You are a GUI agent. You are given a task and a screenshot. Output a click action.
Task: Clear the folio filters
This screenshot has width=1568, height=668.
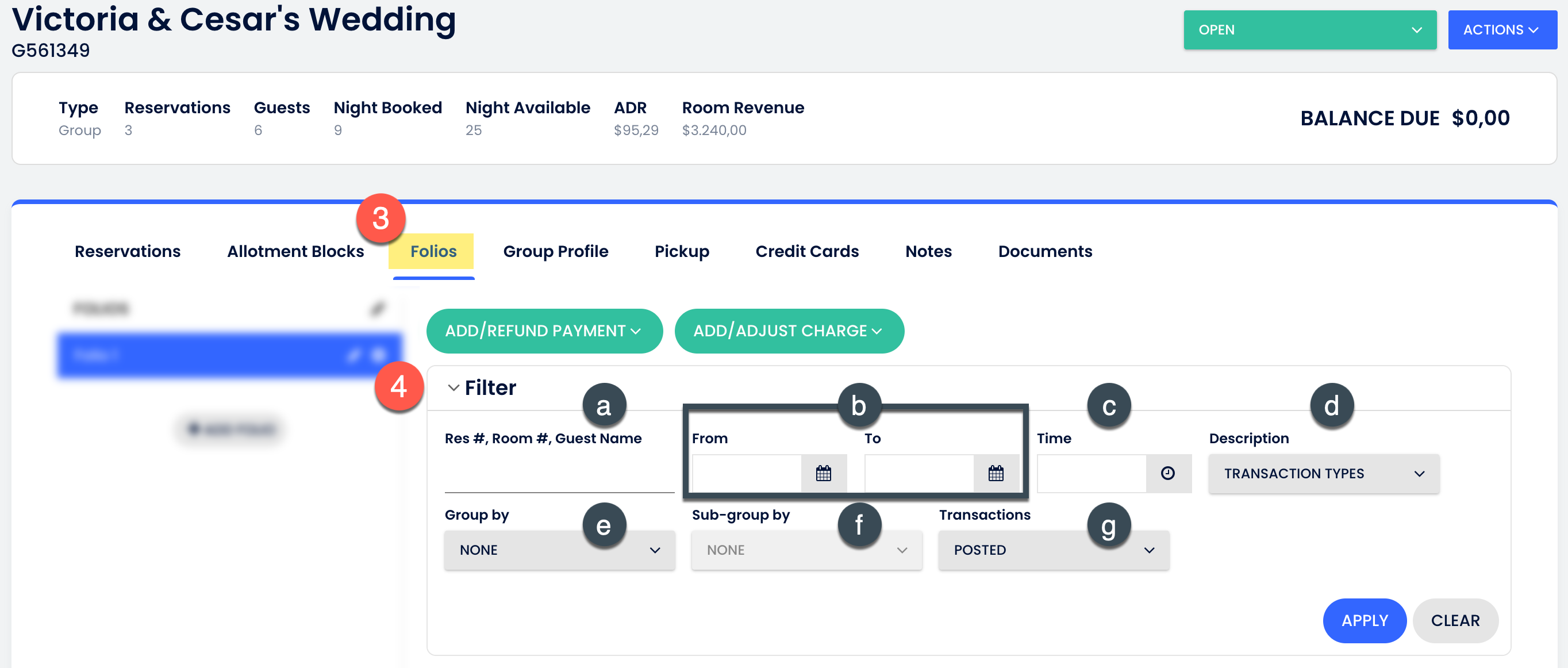pyautogui.click(x=1455, y=620)
